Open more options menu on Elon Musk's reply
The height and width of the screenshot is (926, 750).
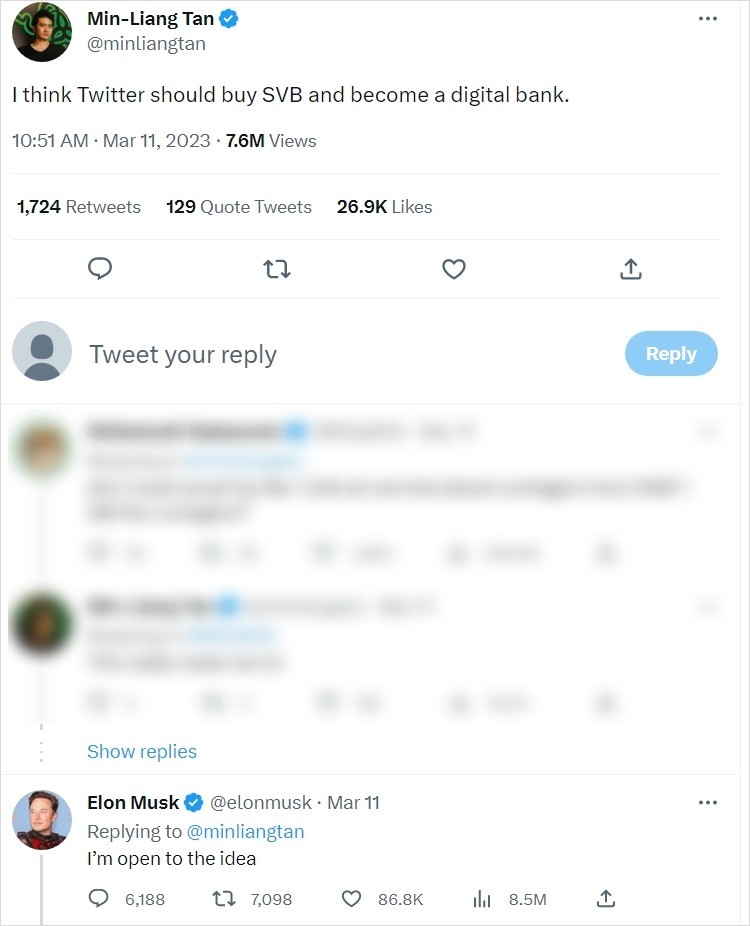(x=708, y=802)
